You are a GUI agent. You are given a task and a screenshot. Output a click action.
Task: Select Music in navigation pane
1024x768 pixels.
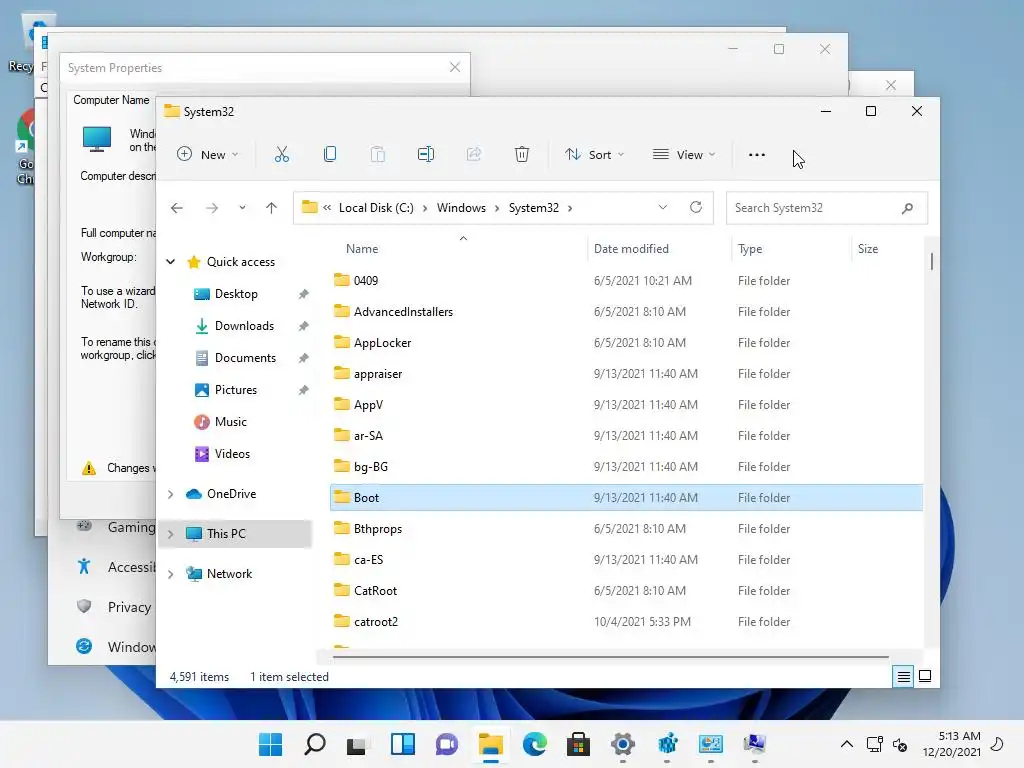coord(231,422)
